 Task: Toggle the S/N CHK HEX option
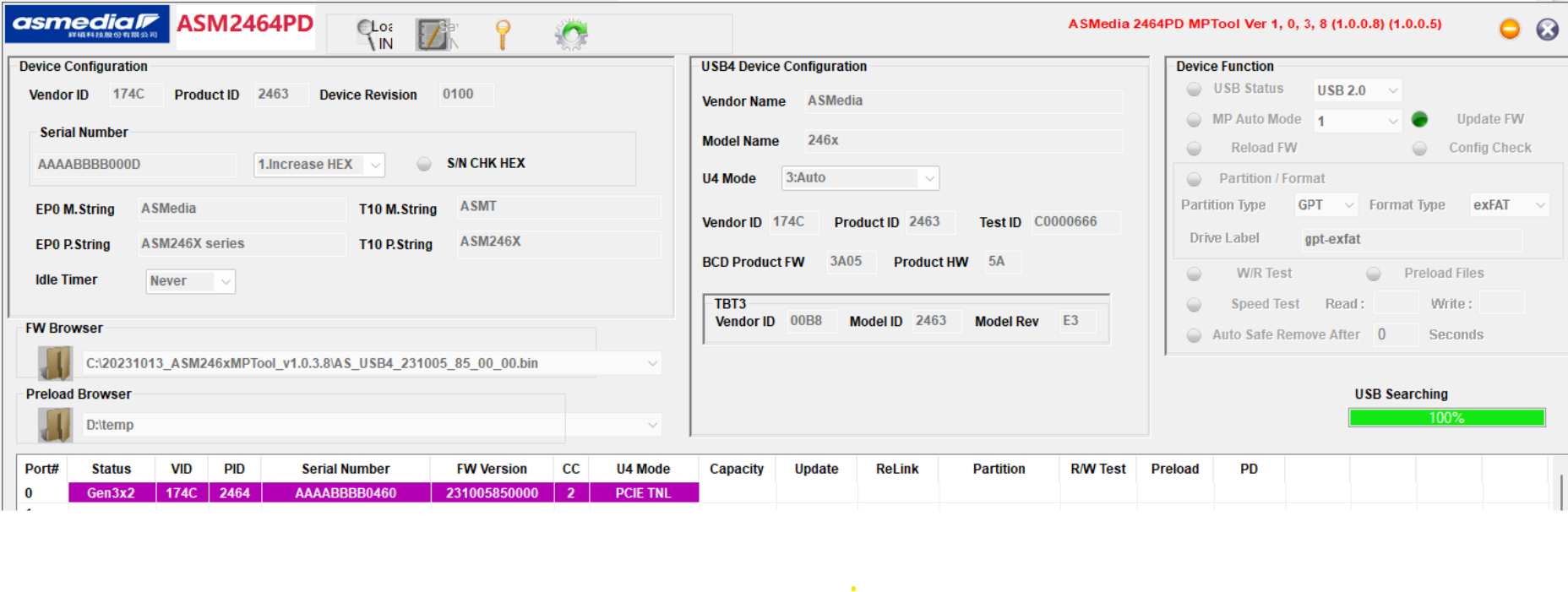[424, 164]
